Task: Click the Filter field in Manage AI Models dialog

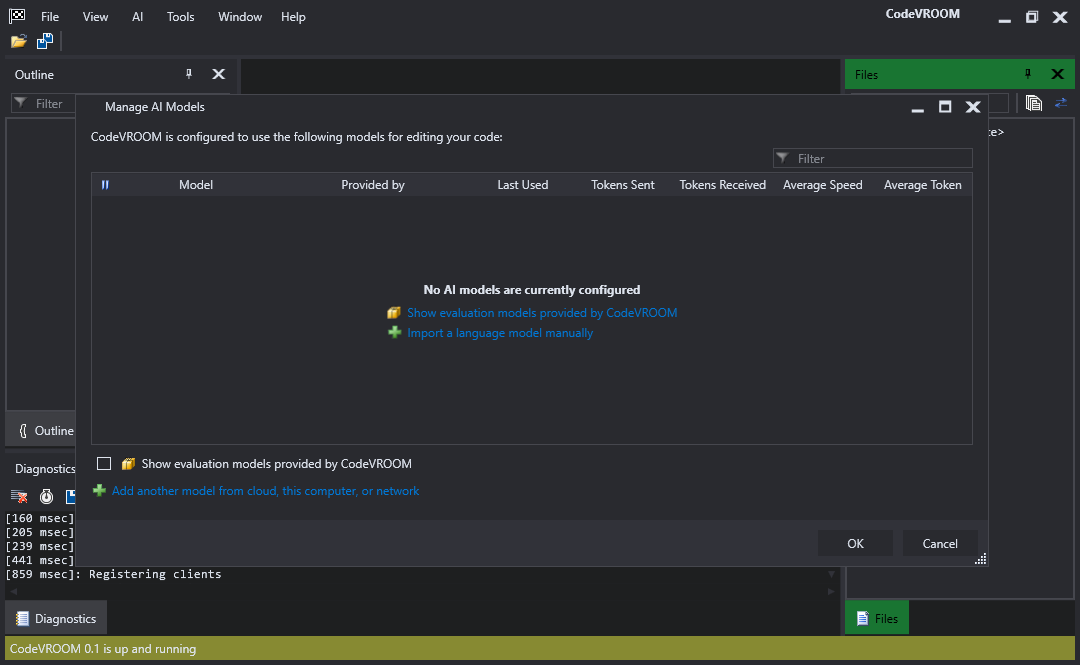Action: 873,158
